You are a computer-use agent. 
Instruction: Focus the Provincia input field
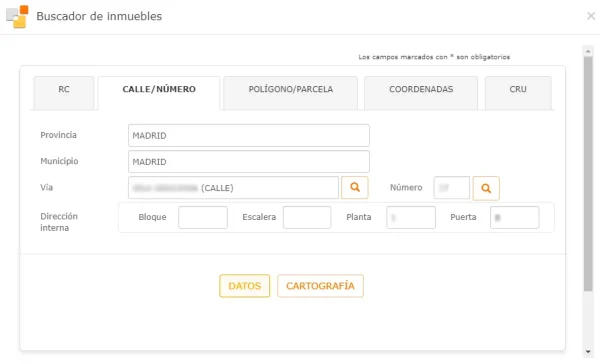point(249,135)
